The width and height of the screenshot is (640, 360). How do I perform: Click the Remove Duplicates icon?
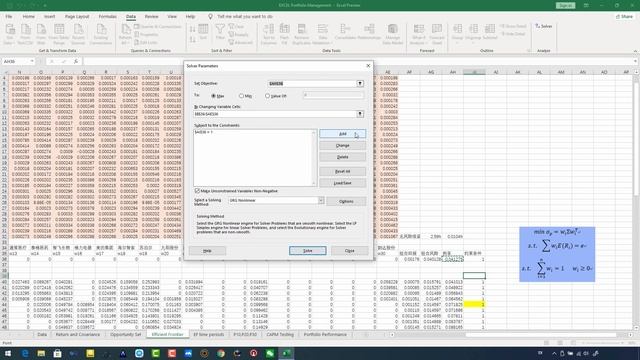302,34
